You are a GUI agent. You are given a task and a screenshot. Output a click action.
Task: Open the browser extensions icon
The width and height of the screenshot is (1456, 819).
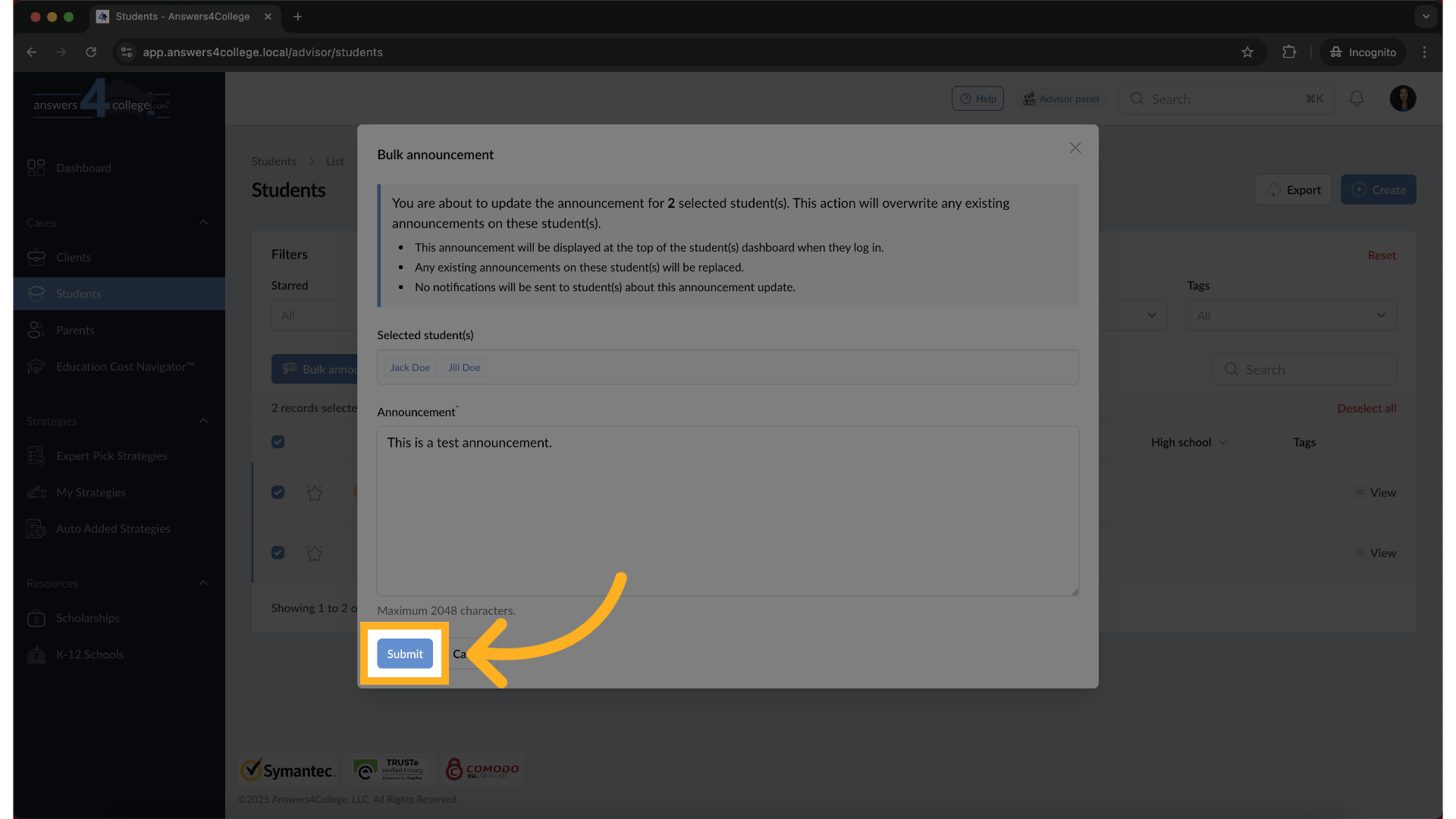pos(1289,52)
